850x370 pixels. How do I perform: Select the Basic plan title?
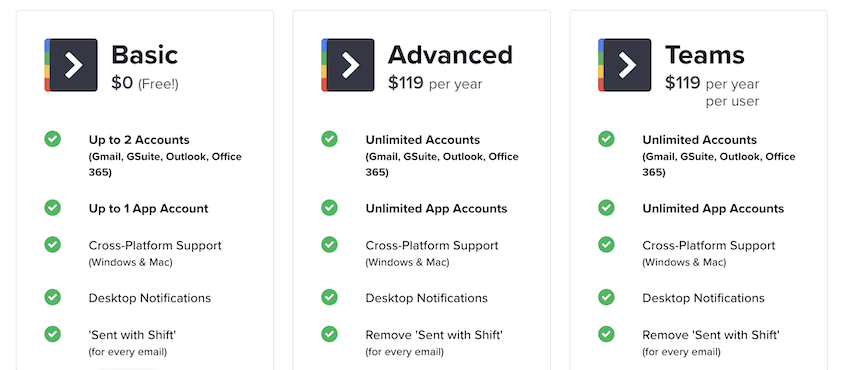pyautogui.click(x=145, y=55)
